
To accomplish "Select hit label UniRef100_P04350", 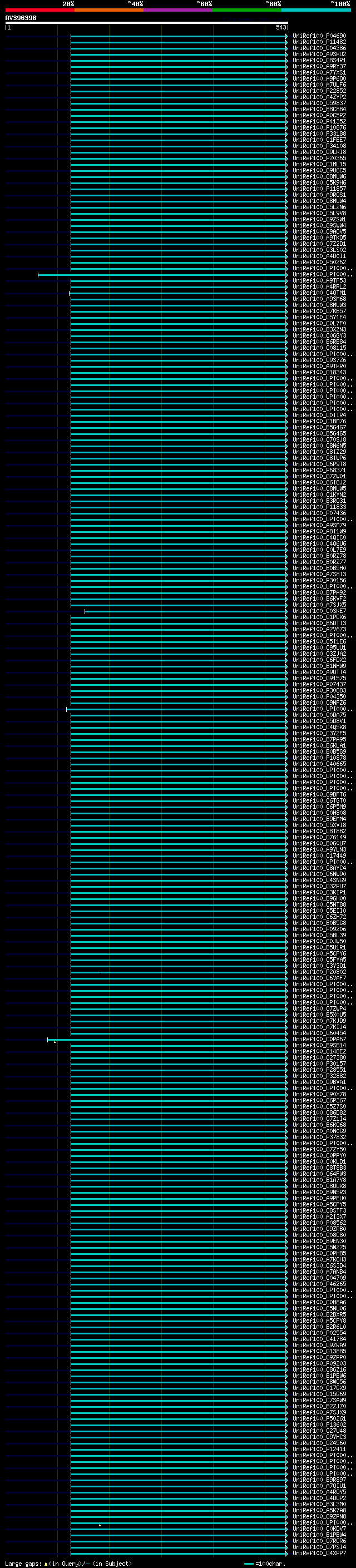I will [x=319, y=696].
